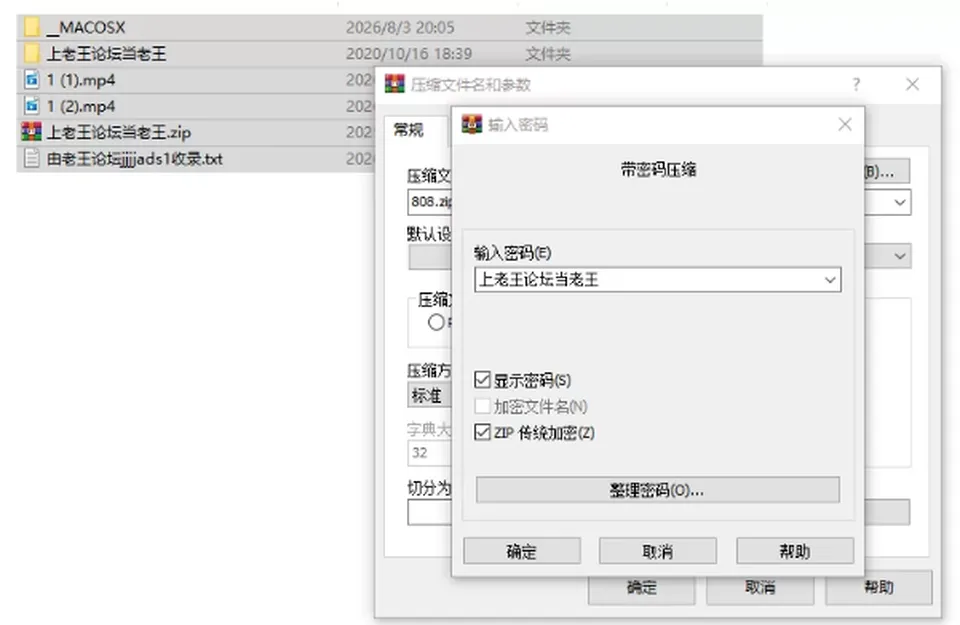Click 确定 in the 输入密码 dialog
The height and width of the screenshot is (625, 960).
pyautogui.click(x=522, y=551)
